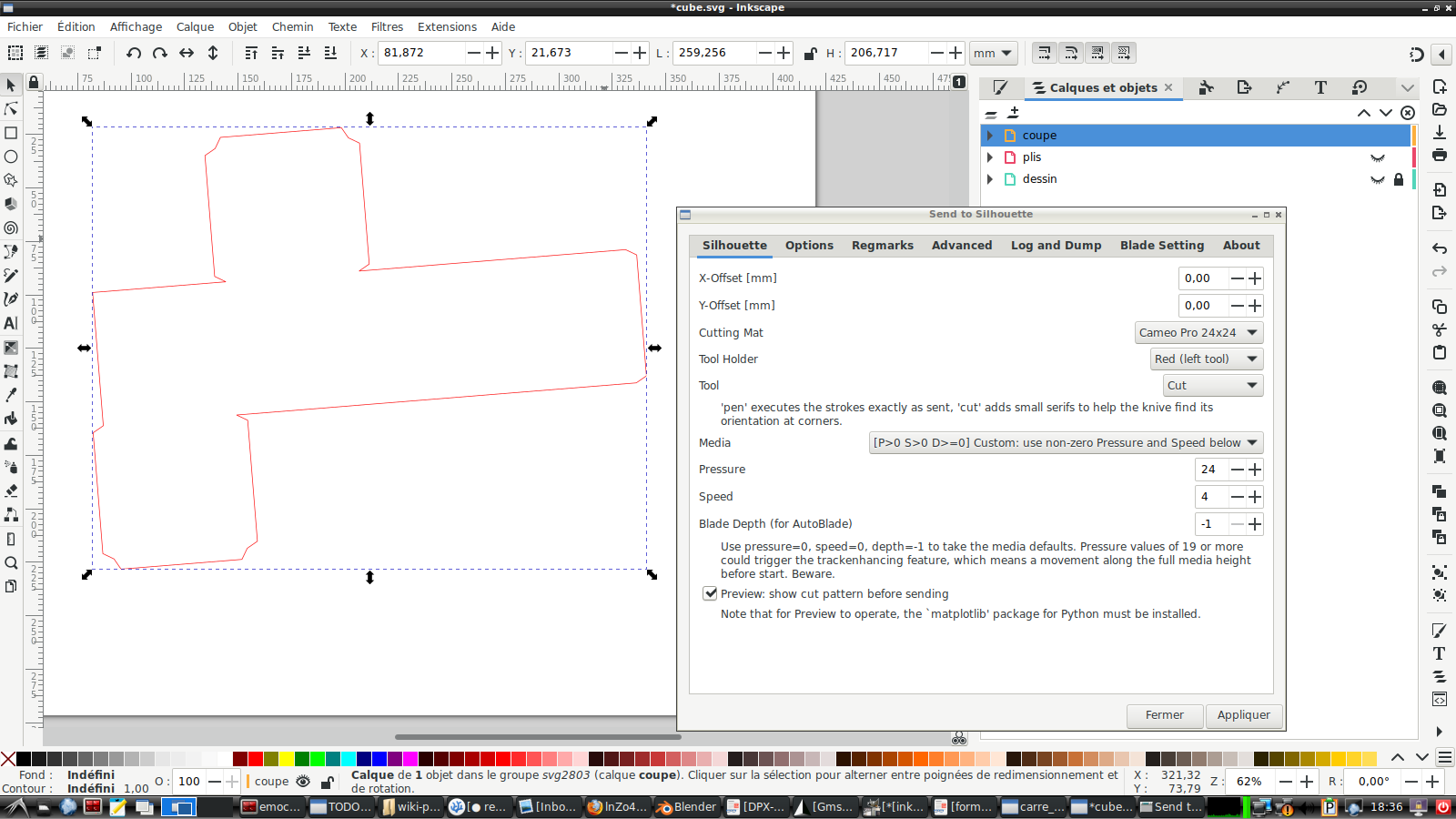Switch to the Blade Setting tab
This screenshot has width=1456, height=819.
1162,246
